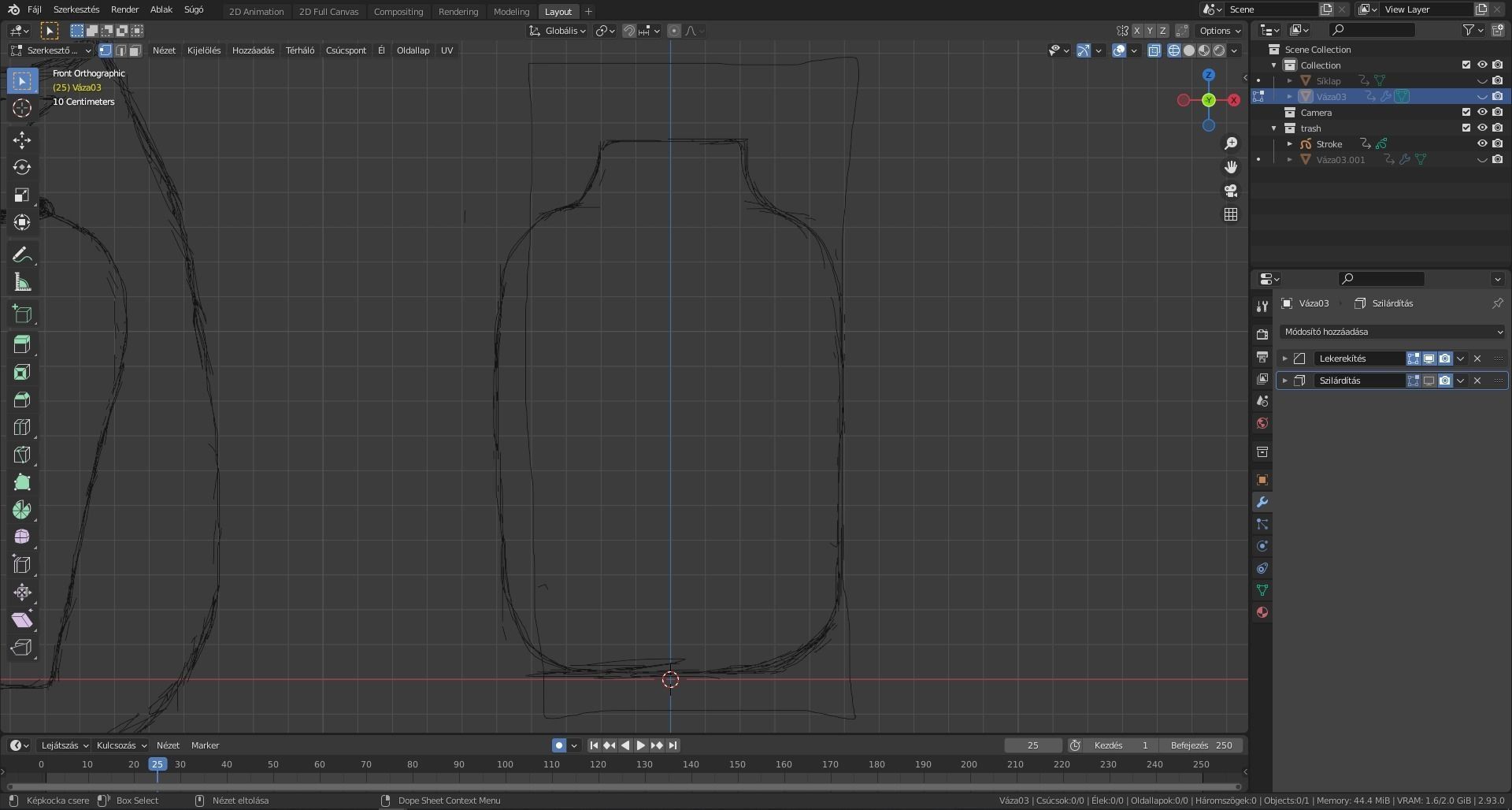This screenshot has height=810, width=1512.
Task: Select the Spin tool
Action: click(x=22, y=510)
